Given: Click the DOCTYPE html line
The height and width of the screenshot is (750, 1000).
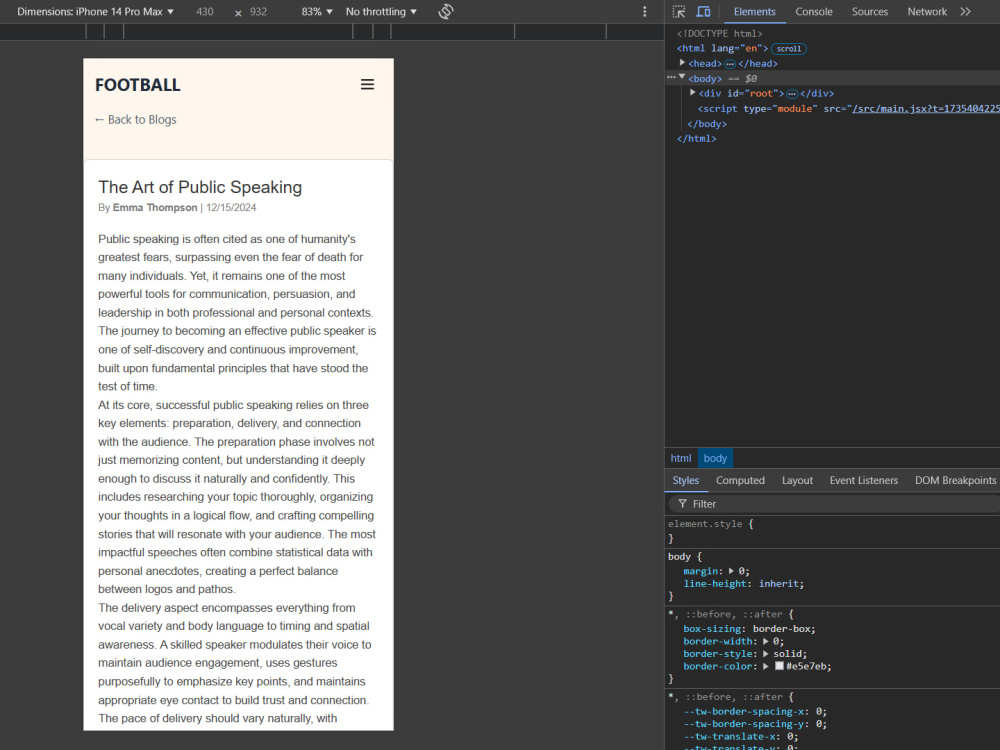Looking at the screenshot, I should point(719,33).
